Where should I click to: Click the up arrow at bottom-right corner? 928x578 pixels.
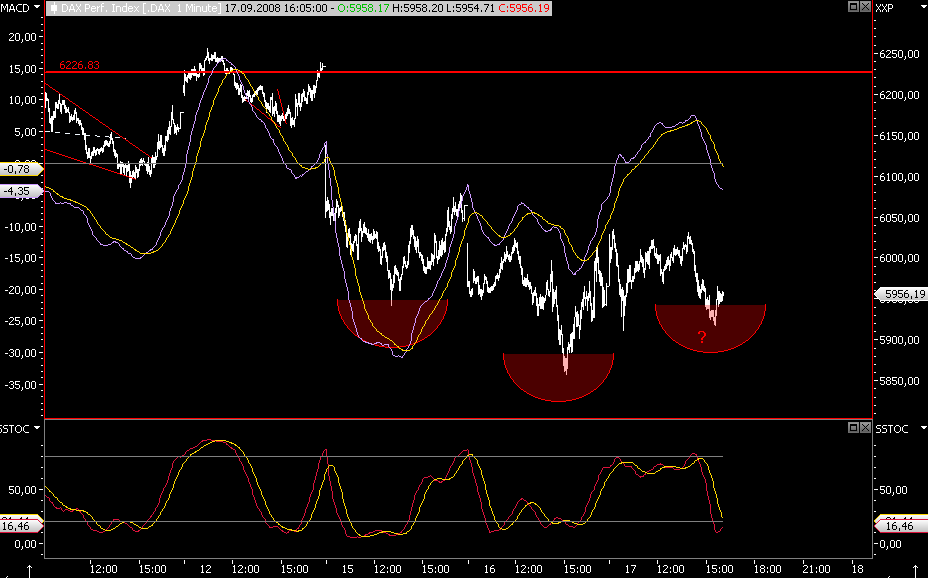[x=916, y=570]
